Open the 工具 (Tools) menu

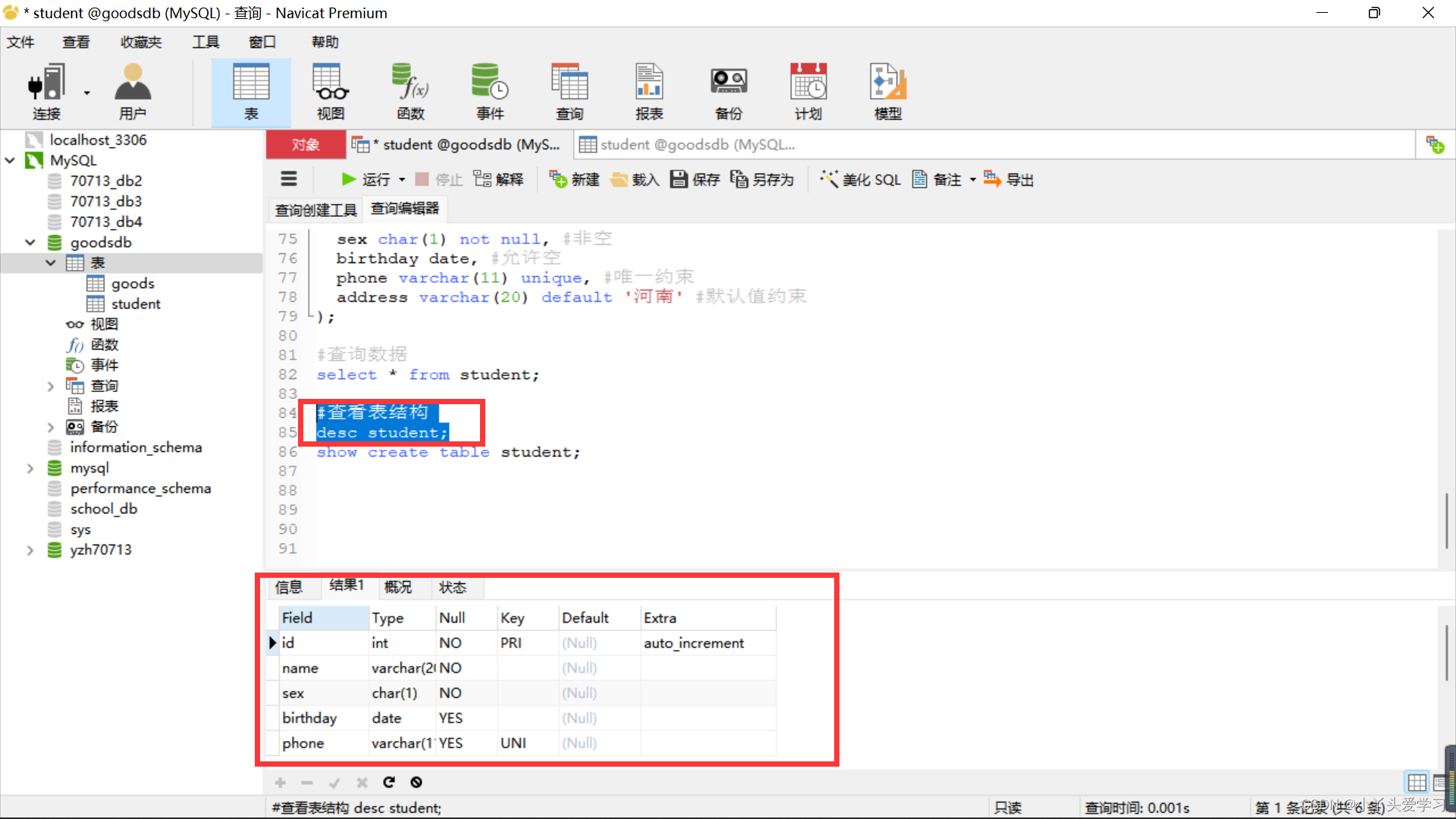tap(206, 42)
